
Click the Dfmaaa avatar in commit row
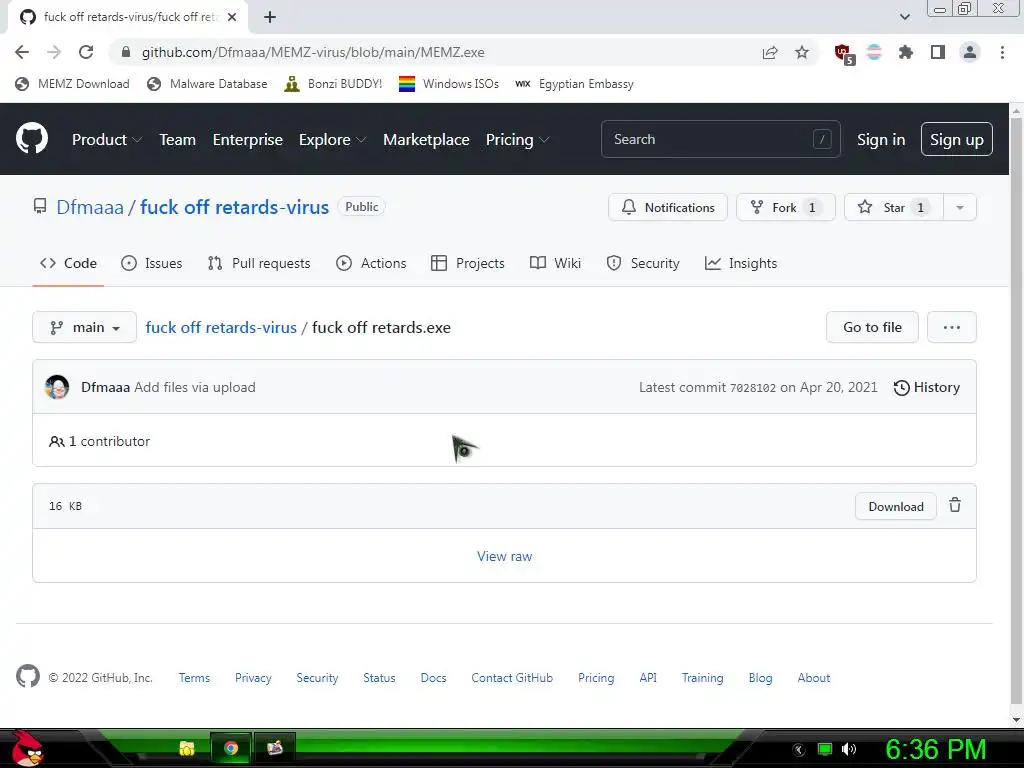[x=57, y=387]
